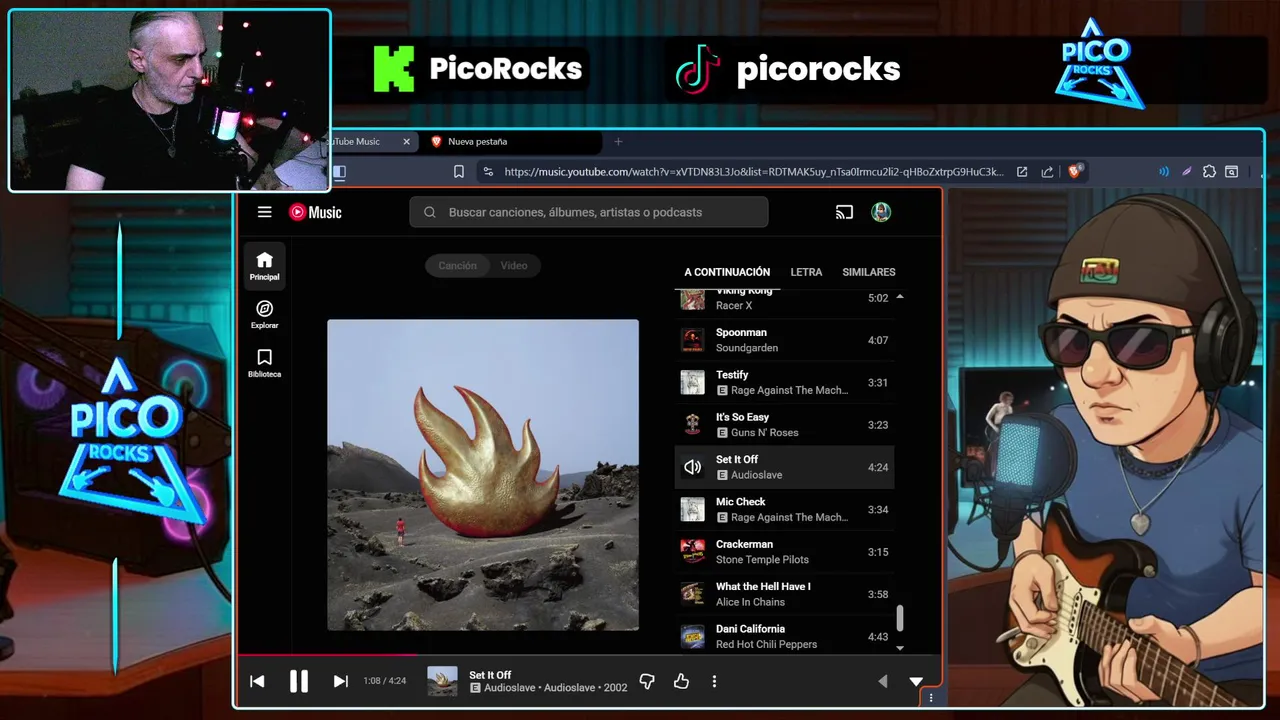Screen dimensions: 1280x720
Task: Click the queue scroll up arrow
Action: pos(899,297)
